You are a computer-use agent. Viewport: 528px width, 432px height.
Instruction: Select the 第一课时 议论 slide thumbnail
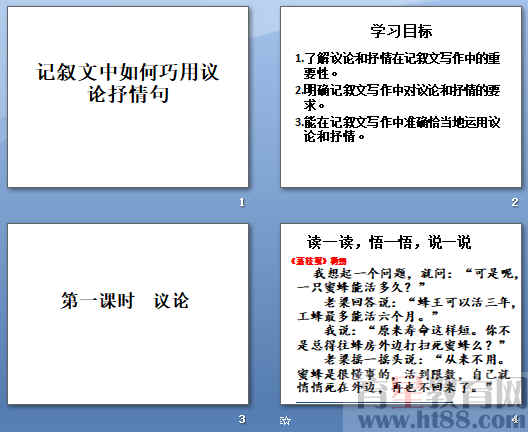pos(128,314)
